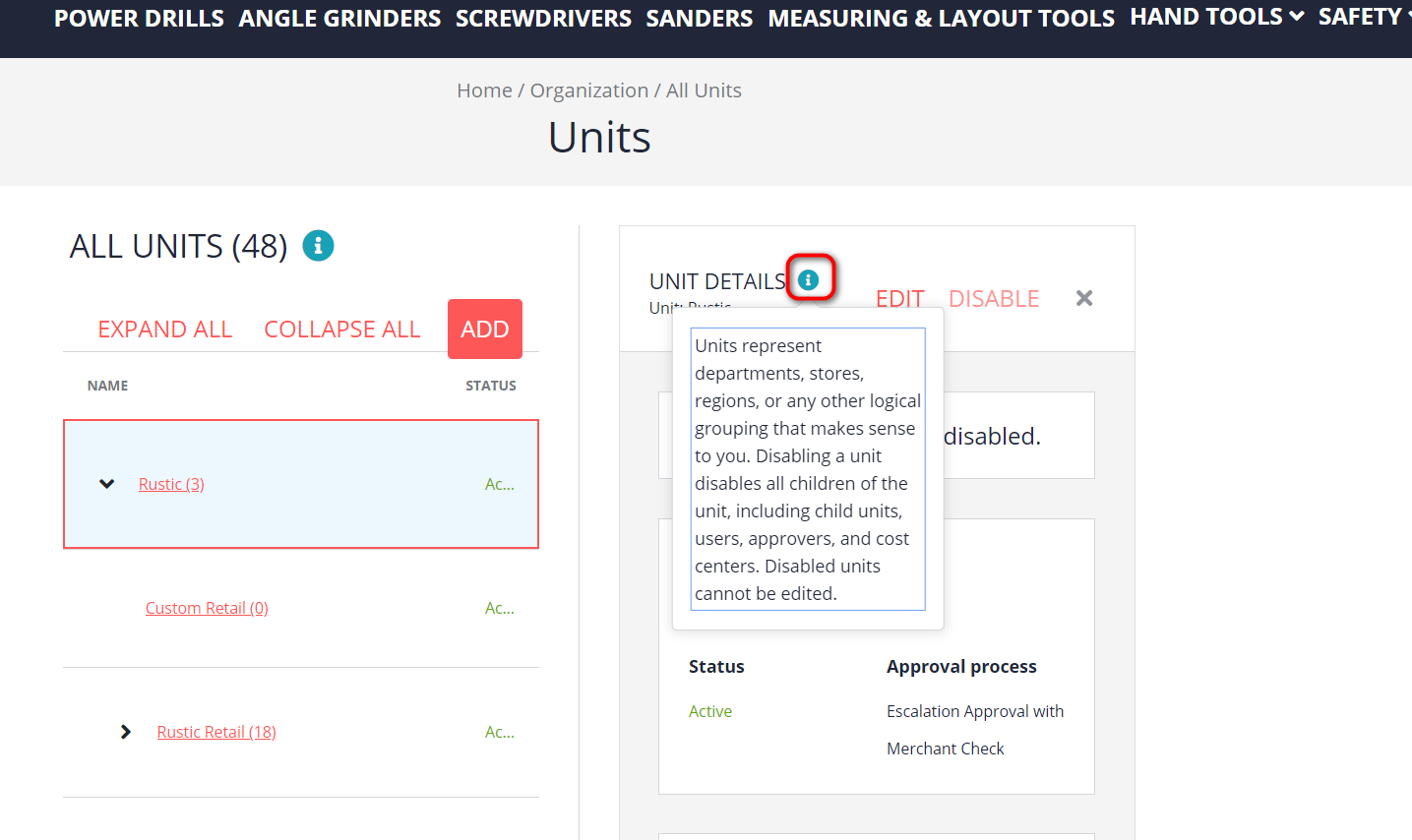
Task: Close the Unit Details panel
Action: pyautogui.click(x=1084, y=298)
